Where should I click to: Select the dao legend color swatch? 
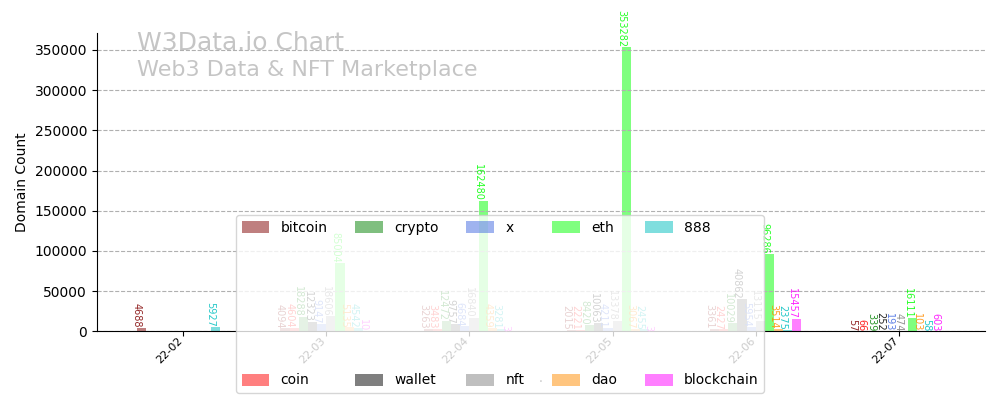[x=565, y=380]
